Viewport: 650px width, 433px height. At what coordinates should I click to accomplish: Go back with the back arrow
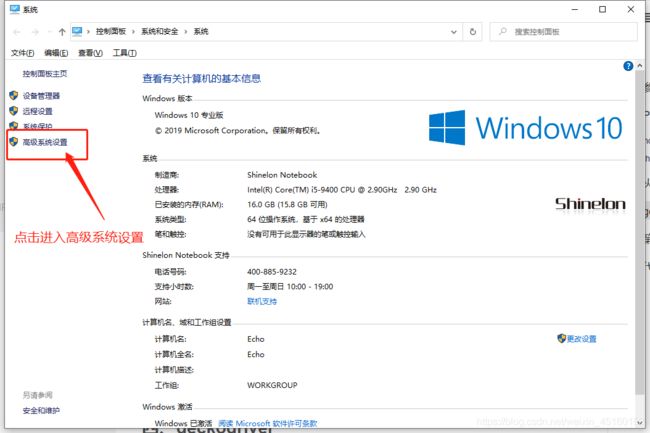(x=17, y=32)
